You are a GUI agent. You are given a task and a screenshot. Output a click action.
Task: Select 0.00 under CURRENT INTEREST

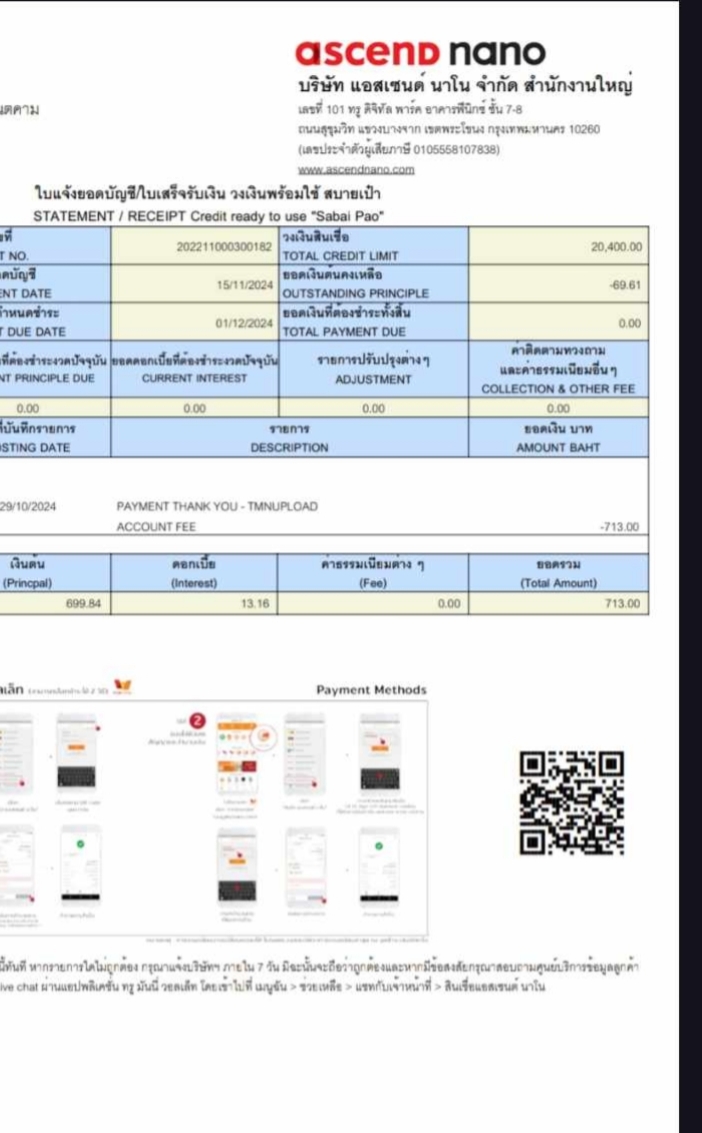[x=194, y=408]
